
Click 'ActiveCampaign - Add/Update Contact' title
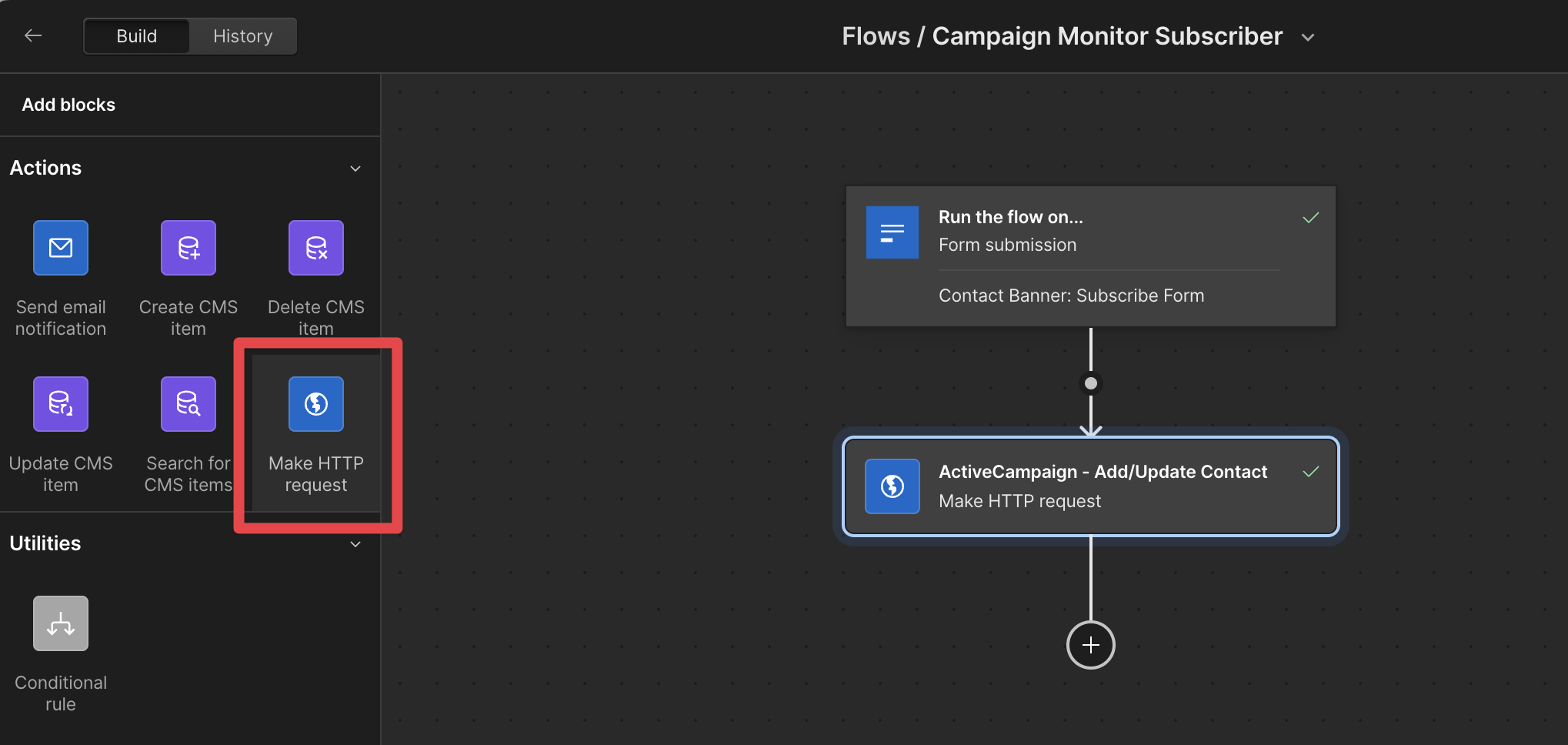[x=1103, y=472]
